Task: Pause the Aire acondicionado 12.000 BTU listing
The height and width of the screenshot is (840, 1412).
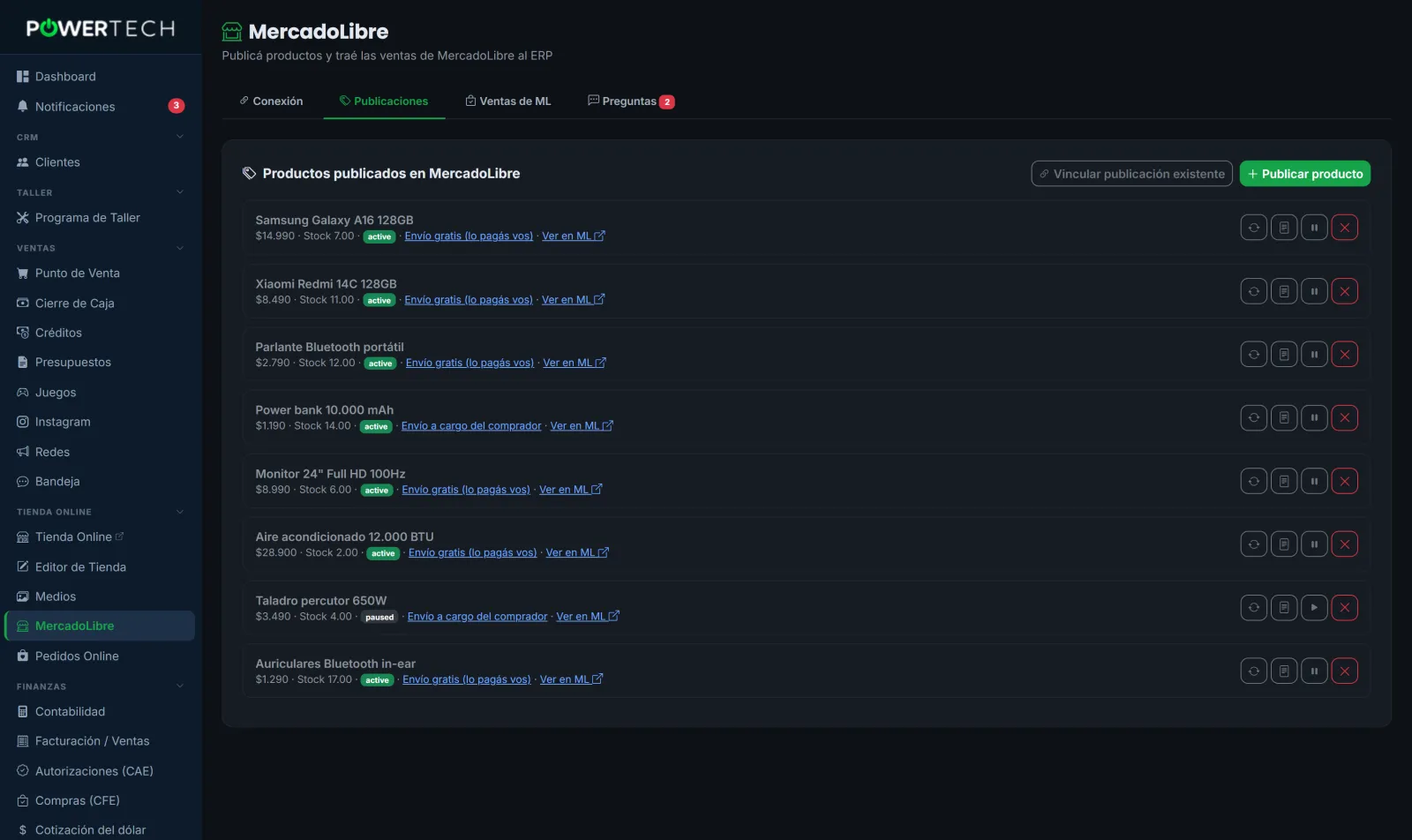Action: (1314, 544)
